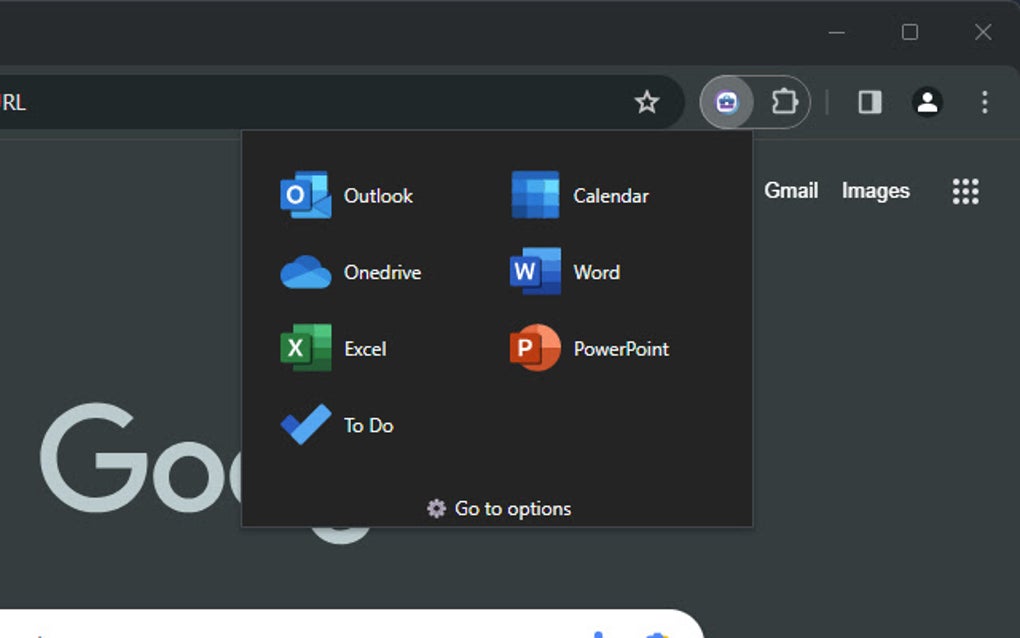Open Chrome's three-dot menu
This screenshot has width=1020, height=638.
[x=983, y=102]
